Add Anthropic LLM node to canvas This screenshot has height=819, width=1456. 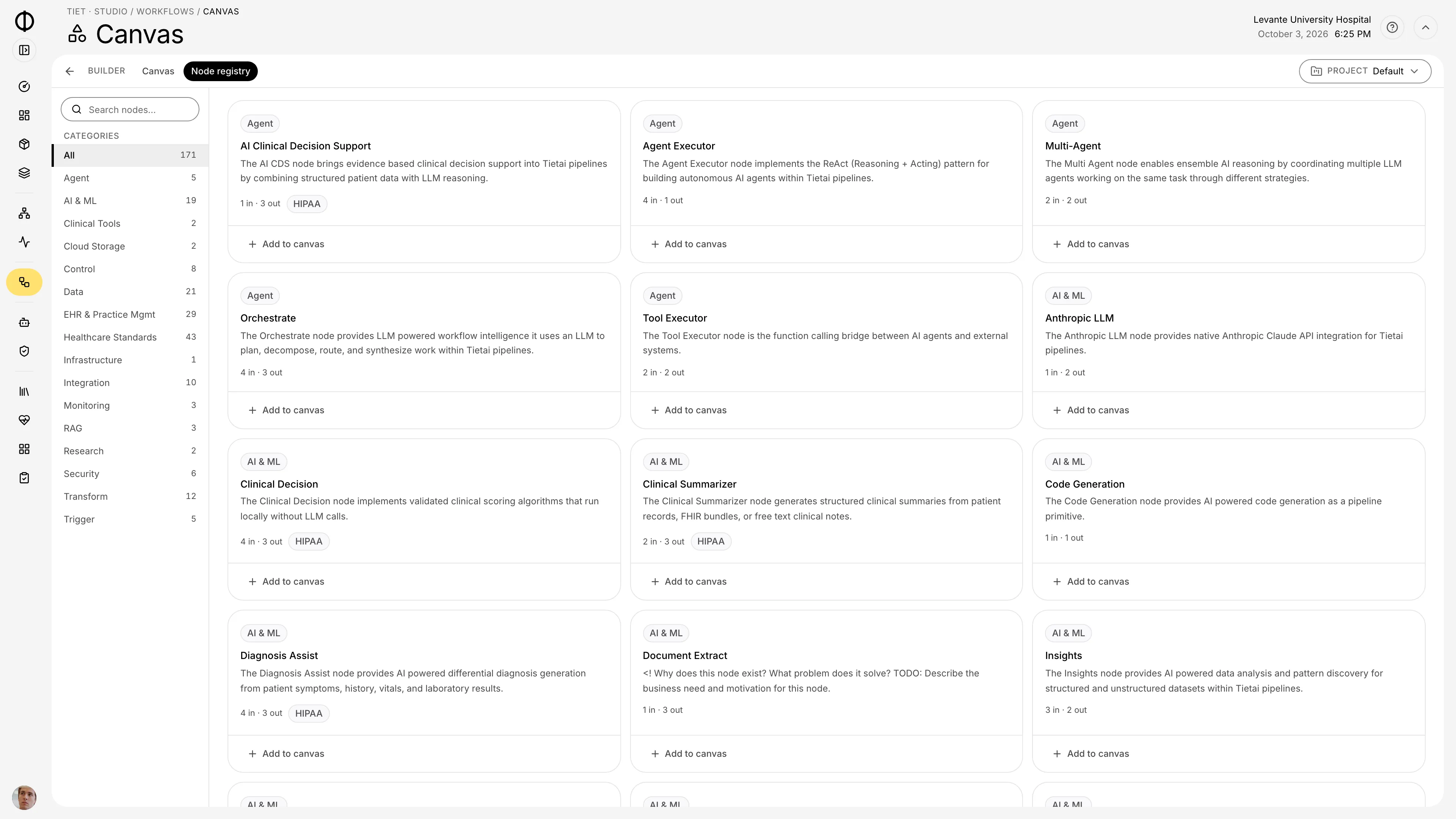[x=1091, y=410]
